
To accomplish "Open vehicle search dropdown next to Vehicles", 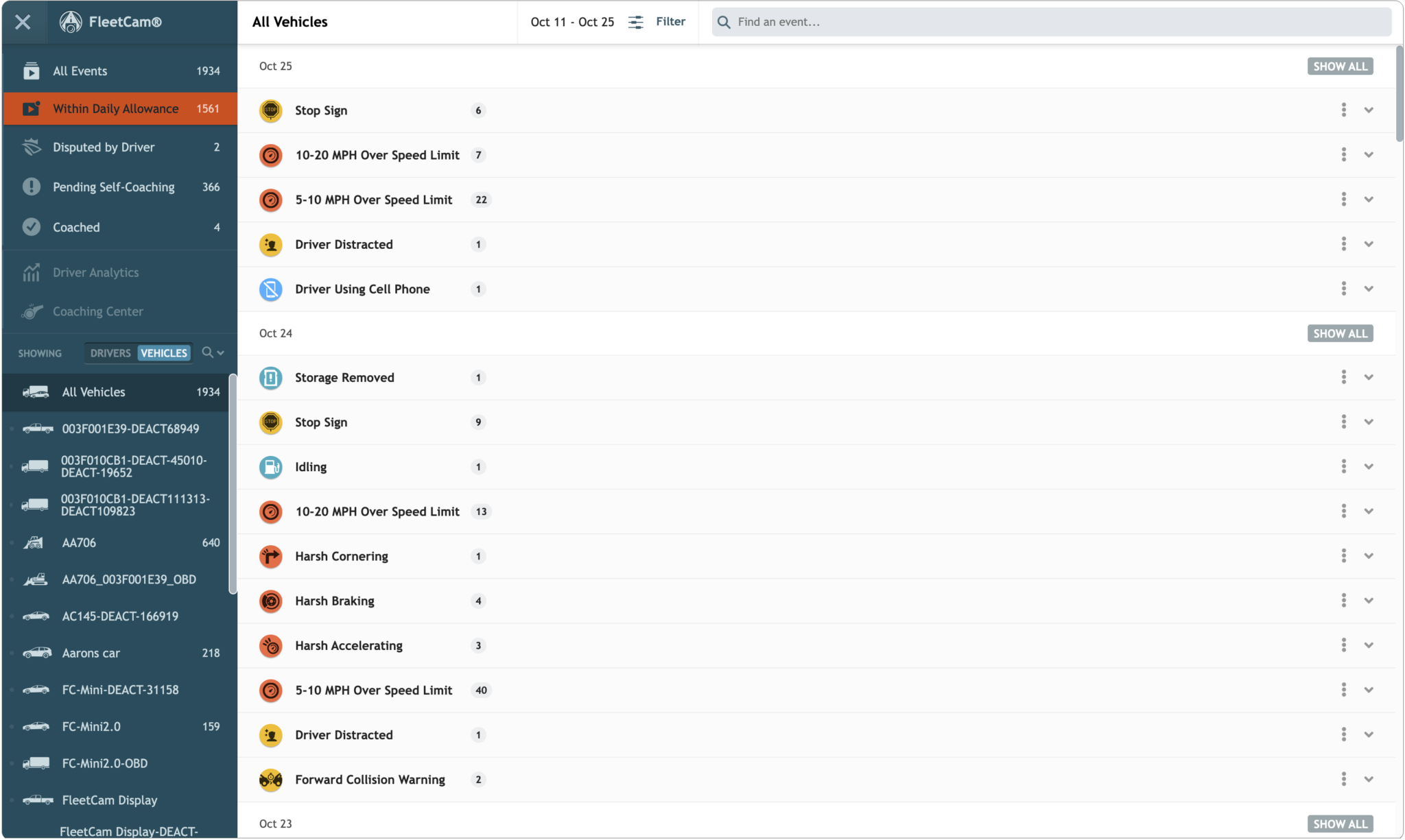I will tap(213, 353).
